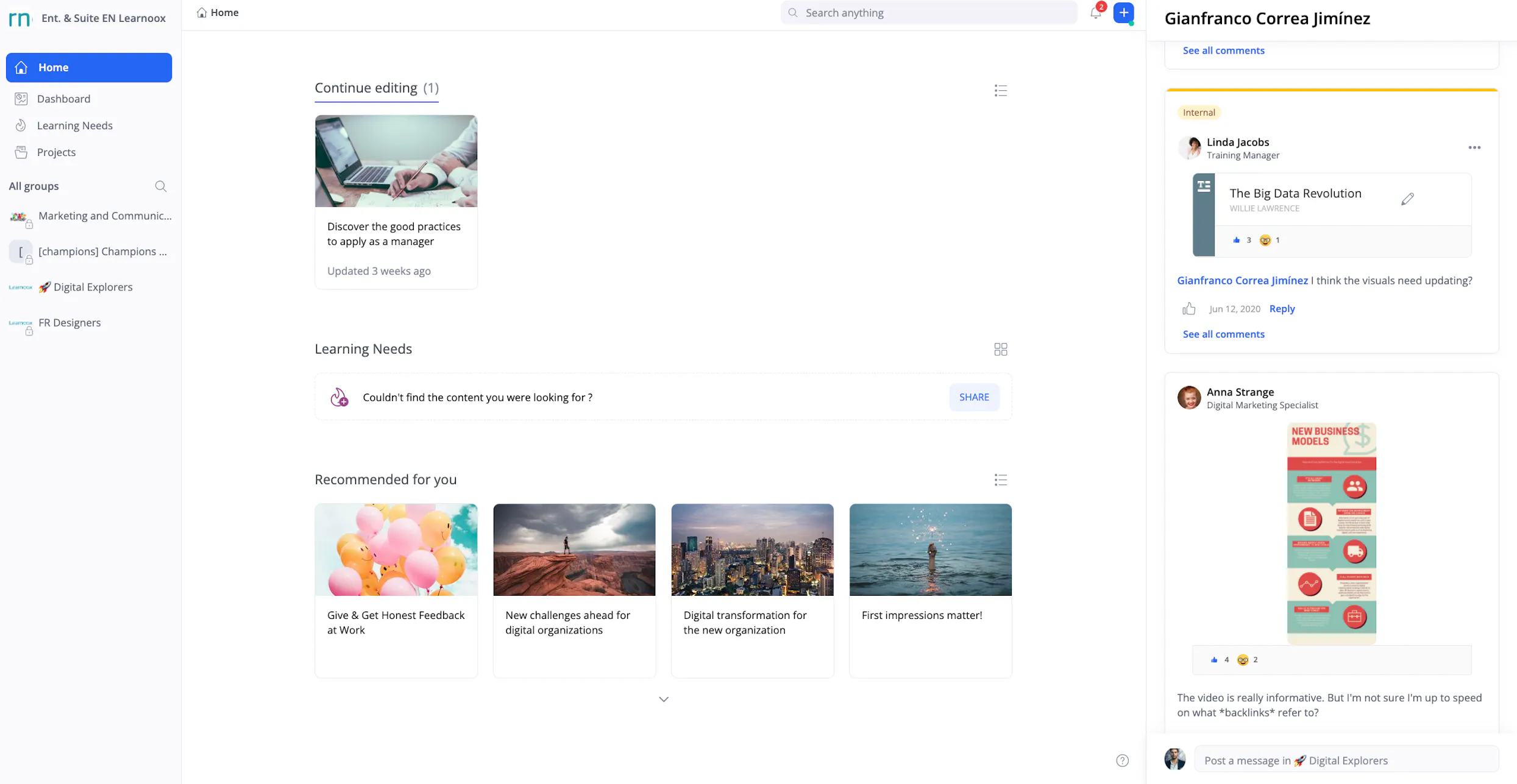Click the pencil edit icon on Big Data Revolution
1517x784 pixels.
pyautogui.click(x=1407, y=199)
